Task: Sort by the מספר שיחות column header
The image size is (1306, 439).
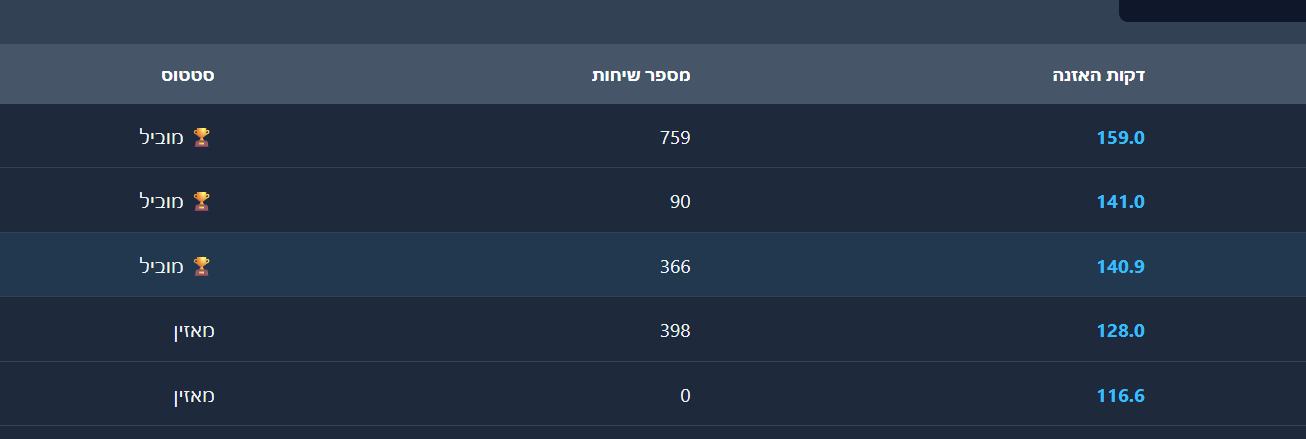Action: click(x=641, y=75)
